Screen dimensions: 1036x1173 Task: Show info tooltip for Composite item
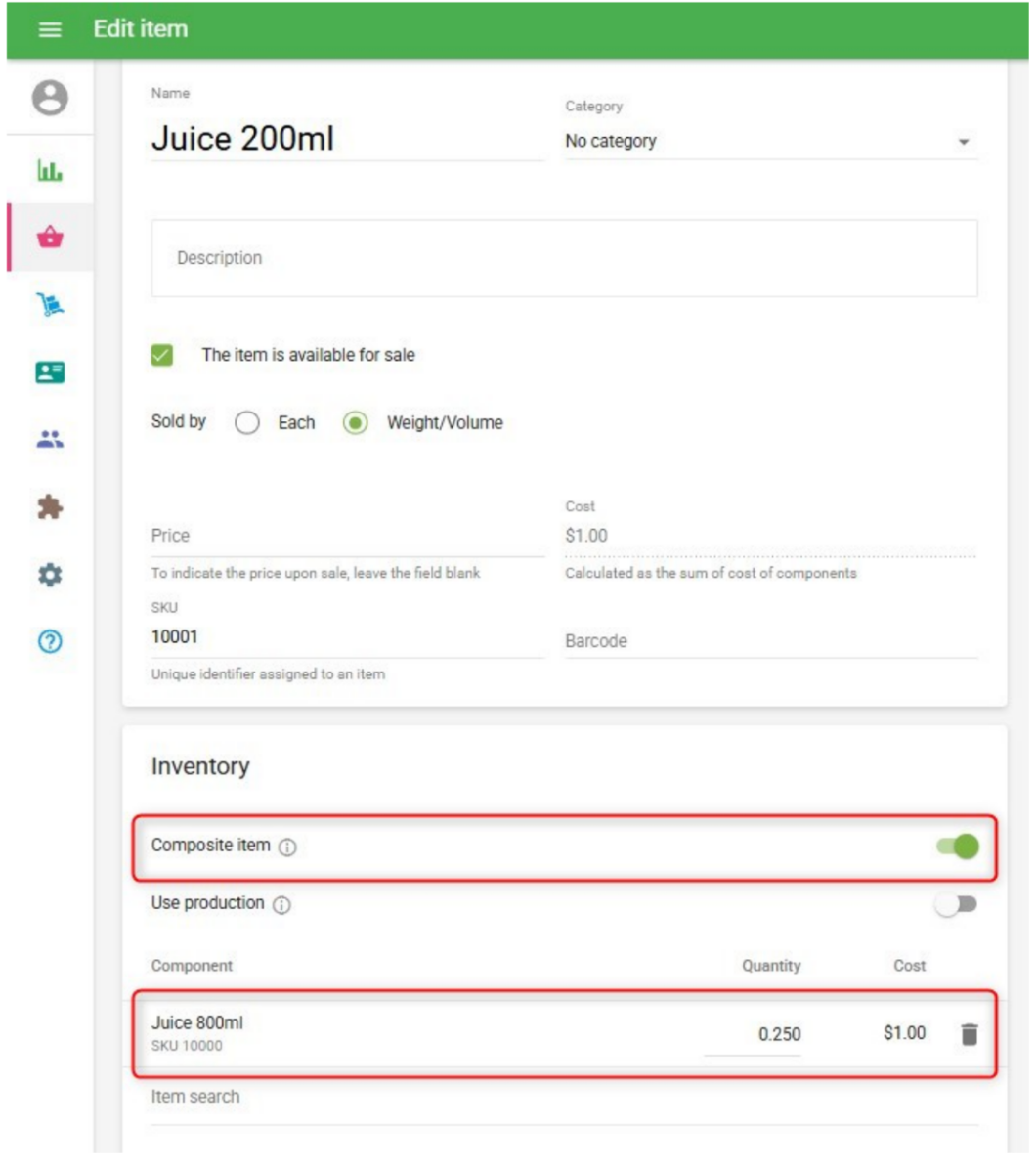[287, 847]
